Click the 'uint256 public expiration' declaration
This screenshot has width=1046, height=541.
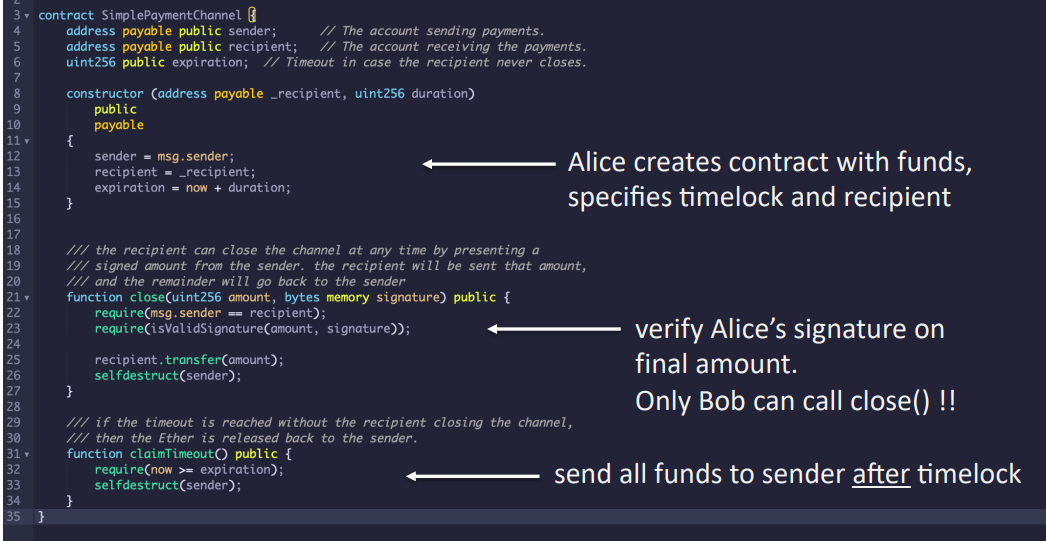(x=157, y=63)
